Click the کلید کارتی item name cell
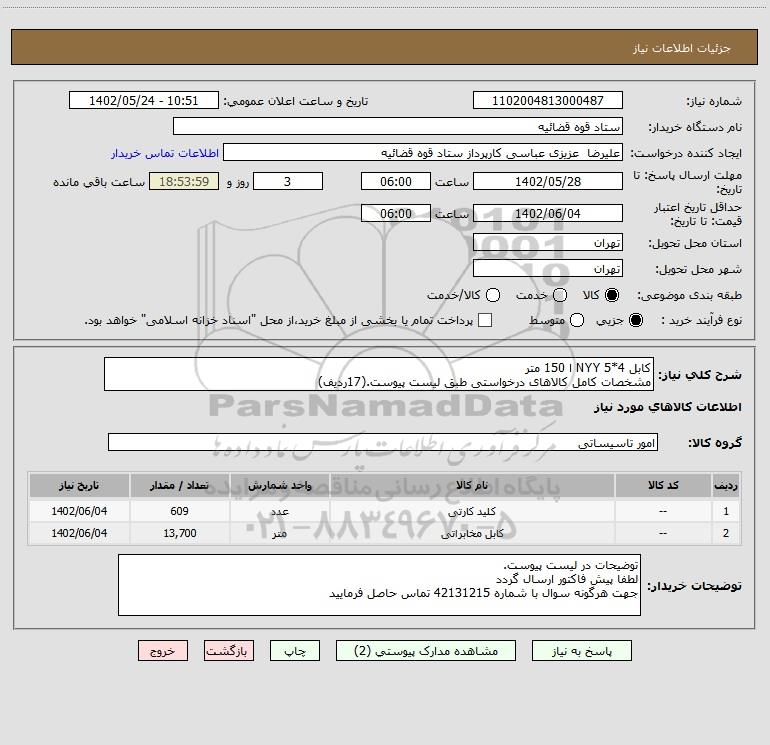This screenshot has width=770, height=745. tap(472, 511)
